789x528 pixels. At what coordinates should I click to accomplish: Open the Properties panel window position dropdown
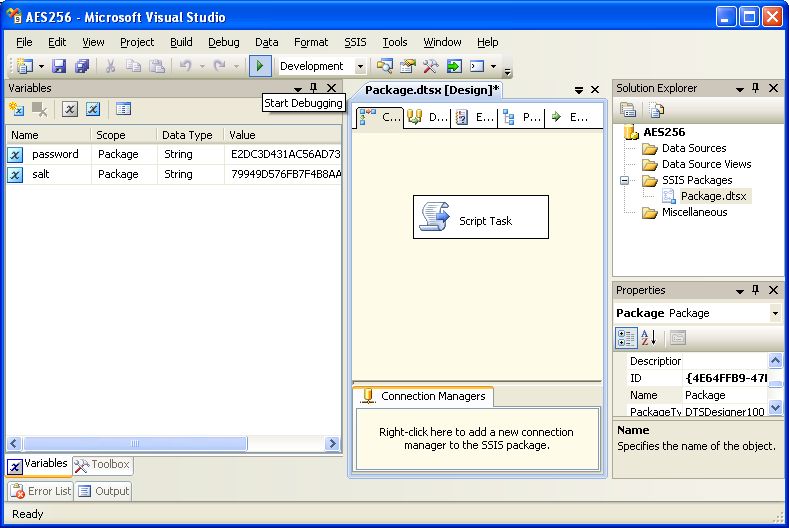[740, 290]
